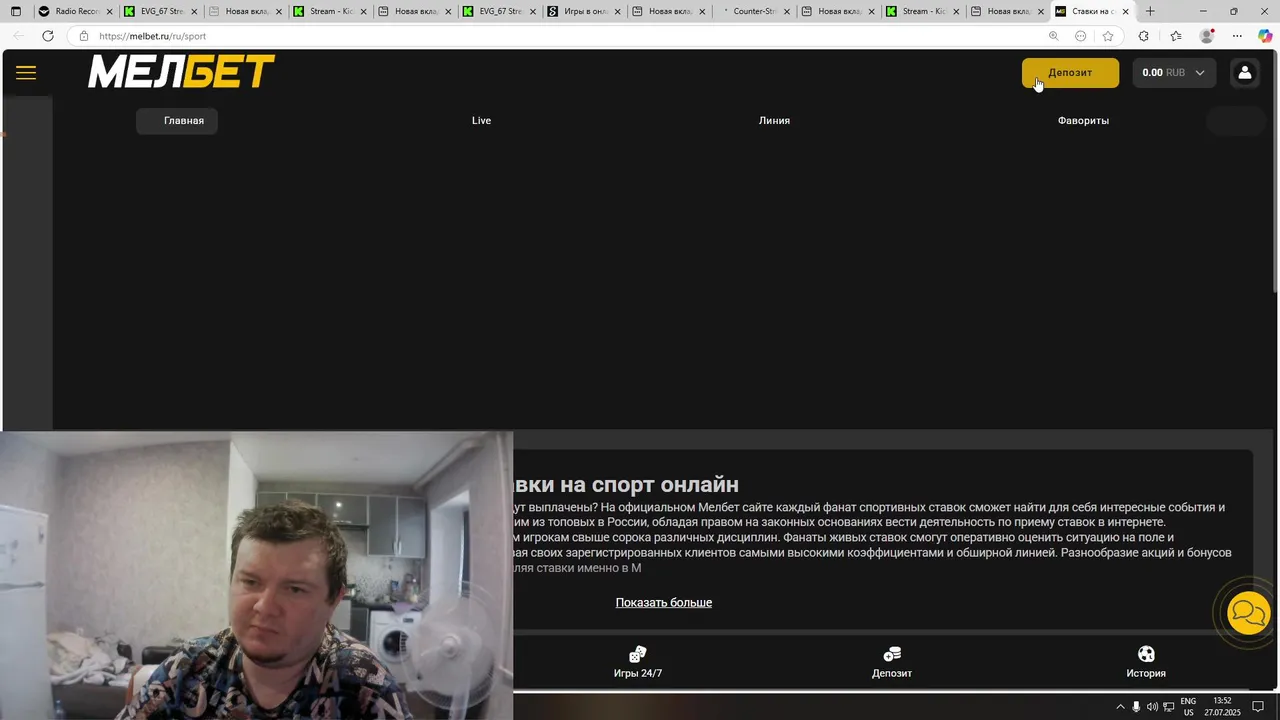
Task: Open a new browser tab
Action: pos(1150,11)
